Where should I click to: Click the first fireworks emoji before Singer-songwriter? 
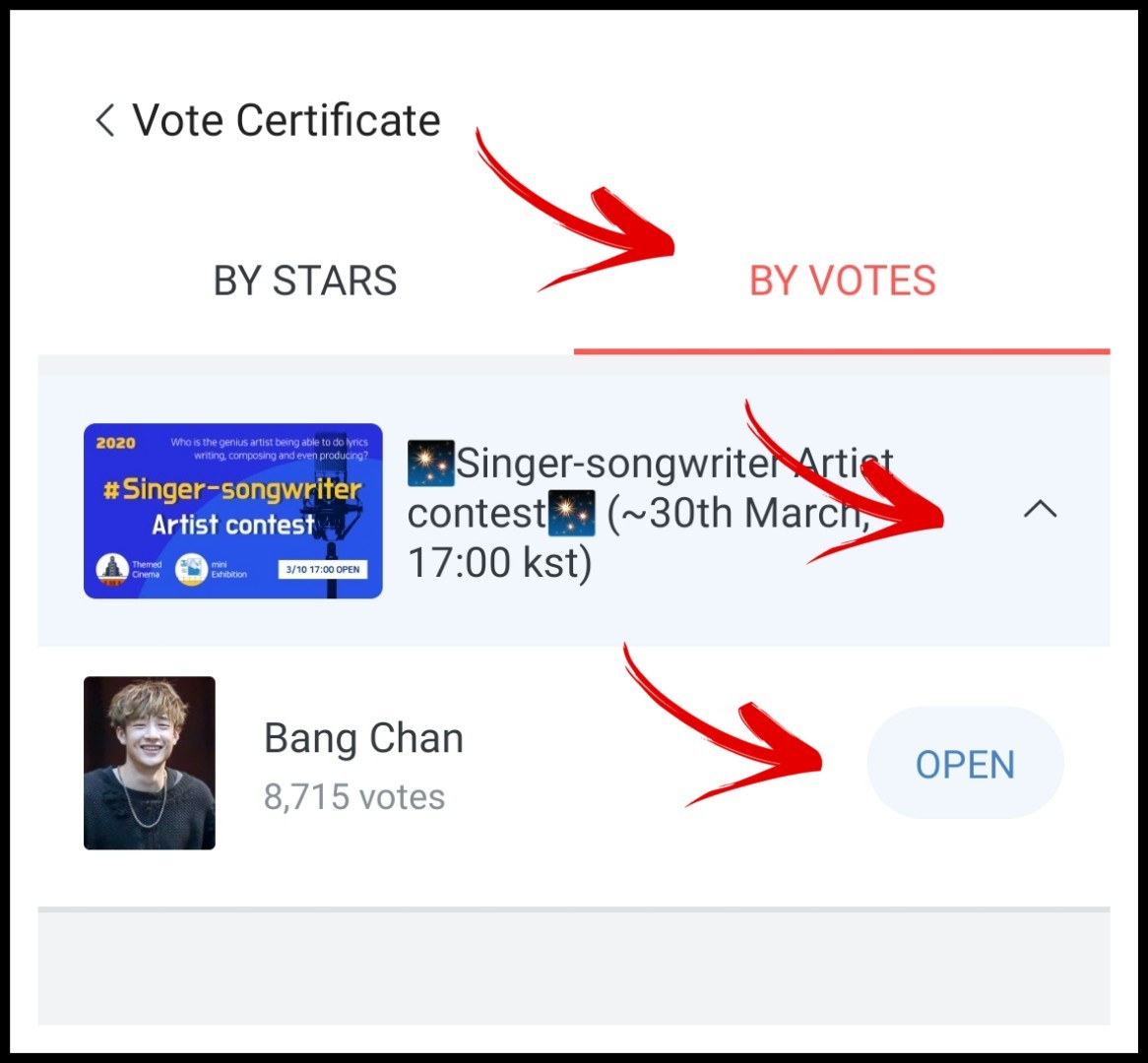coord(431,464)
